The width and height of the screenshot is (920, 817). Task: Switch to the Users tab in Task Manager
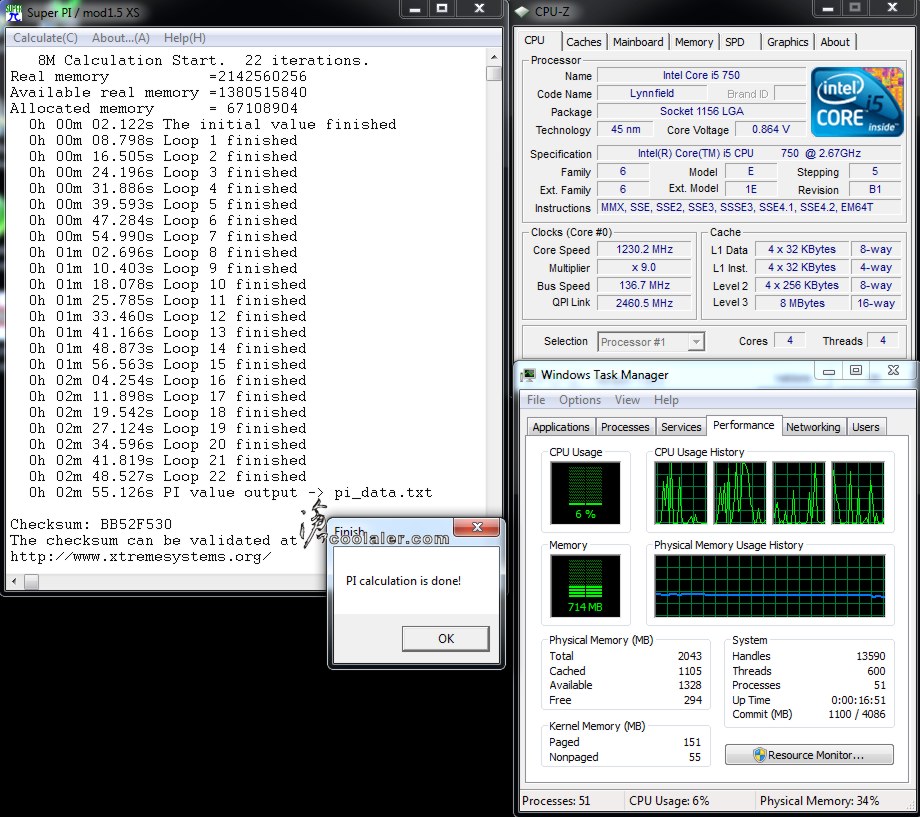pos(865,427)
